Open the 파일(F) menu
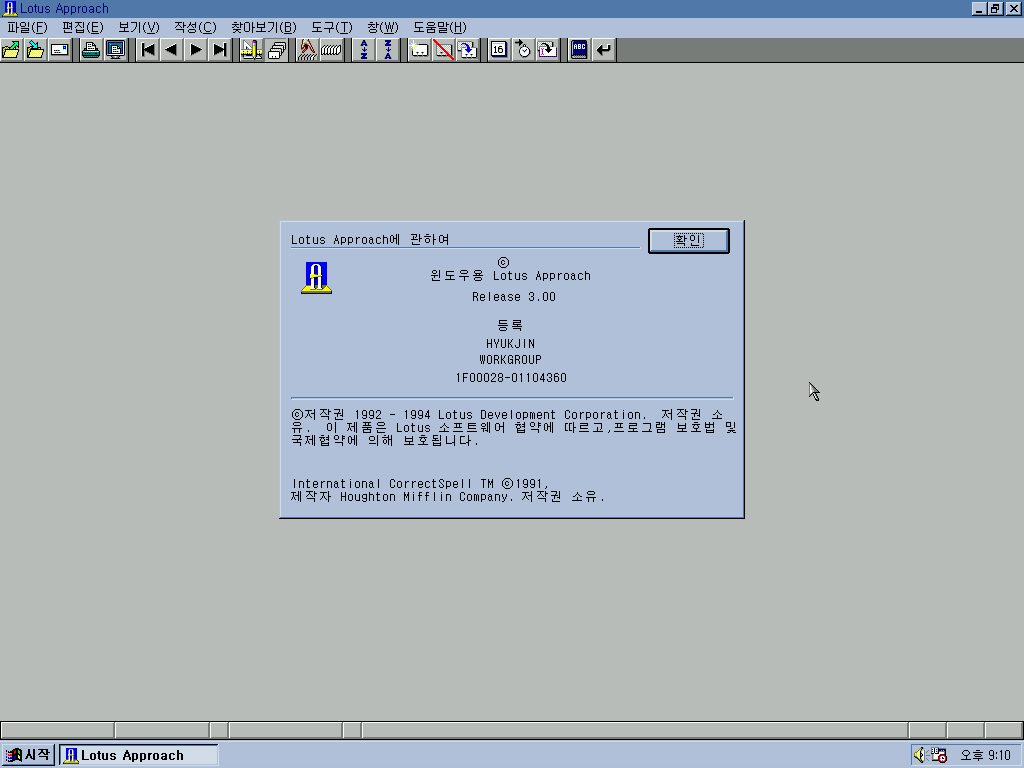This screenshot has width=1024, height=768. click(27, 27)
